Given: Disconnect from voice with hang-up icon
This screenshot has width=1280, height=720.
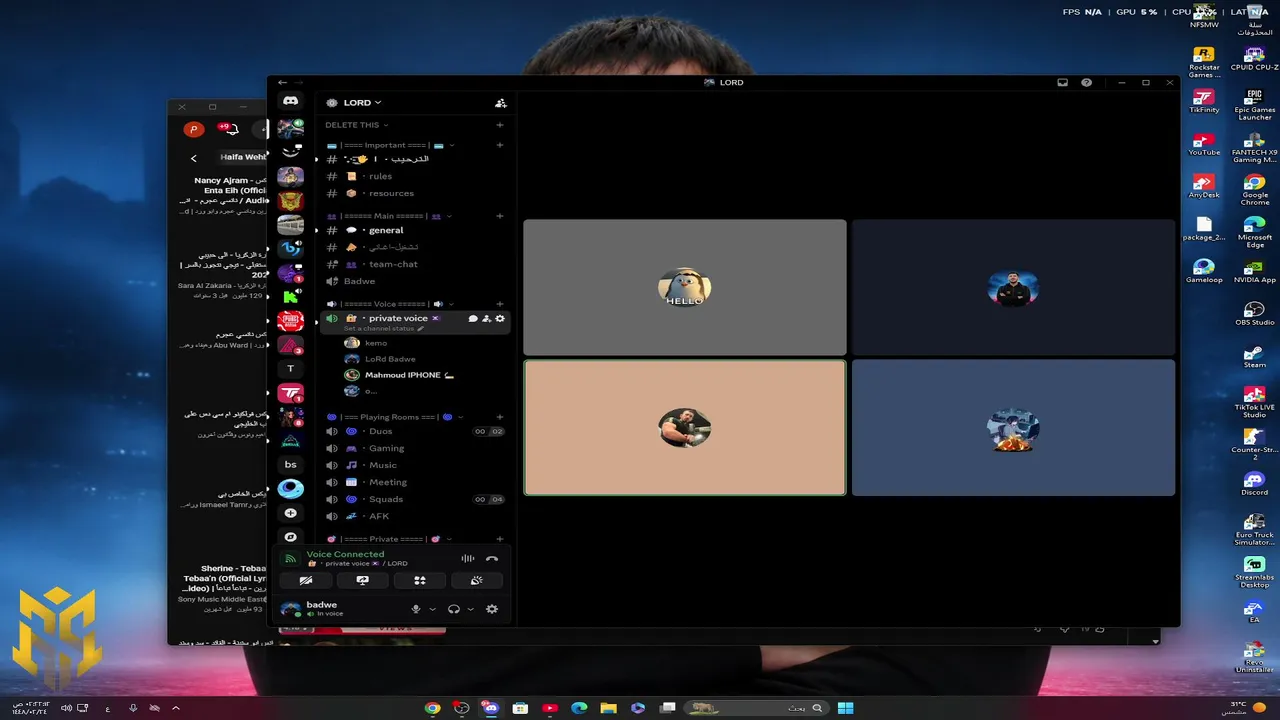Looking at the screenshot, I should coord(492,559).
